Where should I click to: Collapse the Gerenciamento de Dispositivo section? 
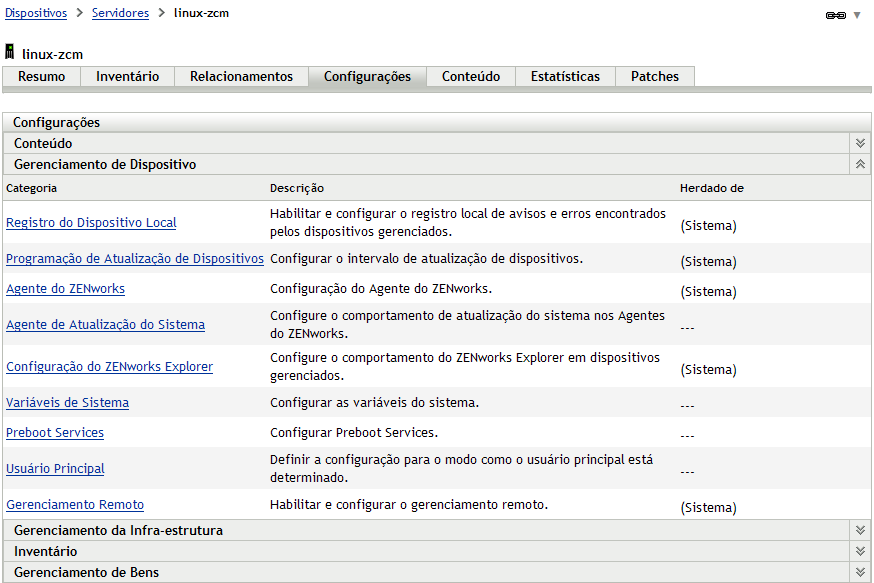click(860, 164)
